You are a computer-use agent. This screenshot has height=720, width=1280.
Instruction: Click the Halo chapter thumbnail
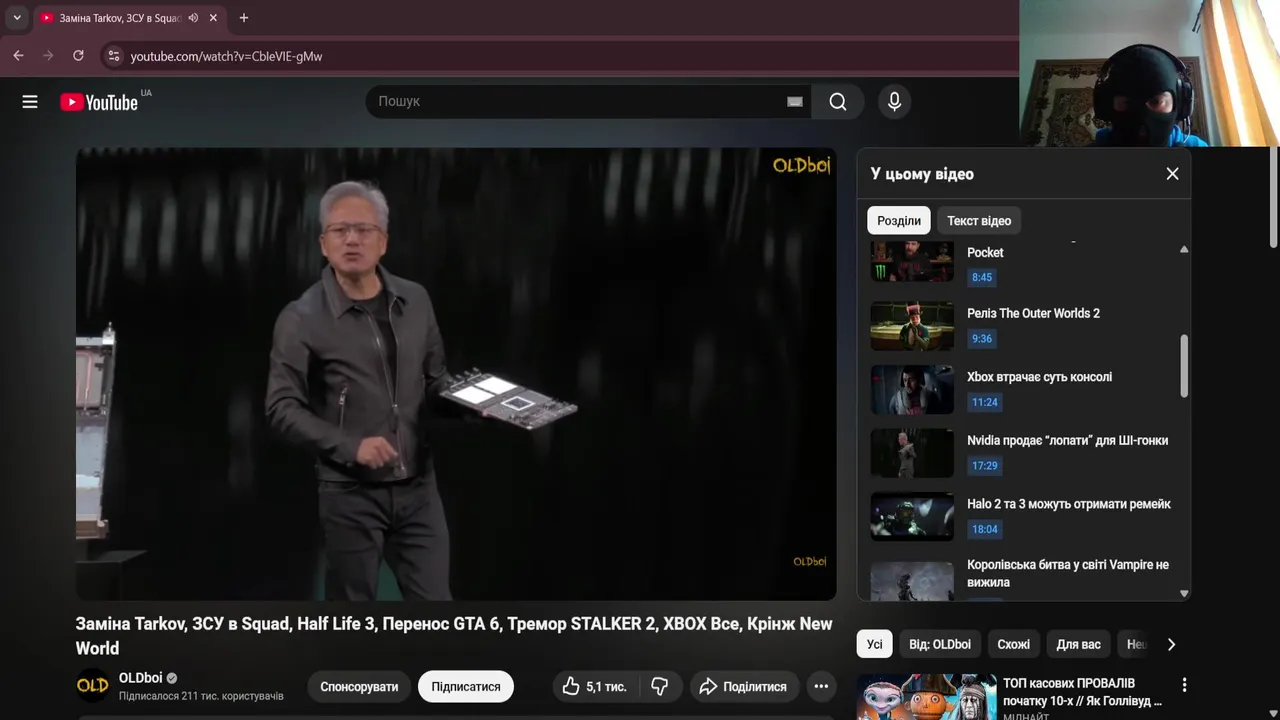coord(912,516)
